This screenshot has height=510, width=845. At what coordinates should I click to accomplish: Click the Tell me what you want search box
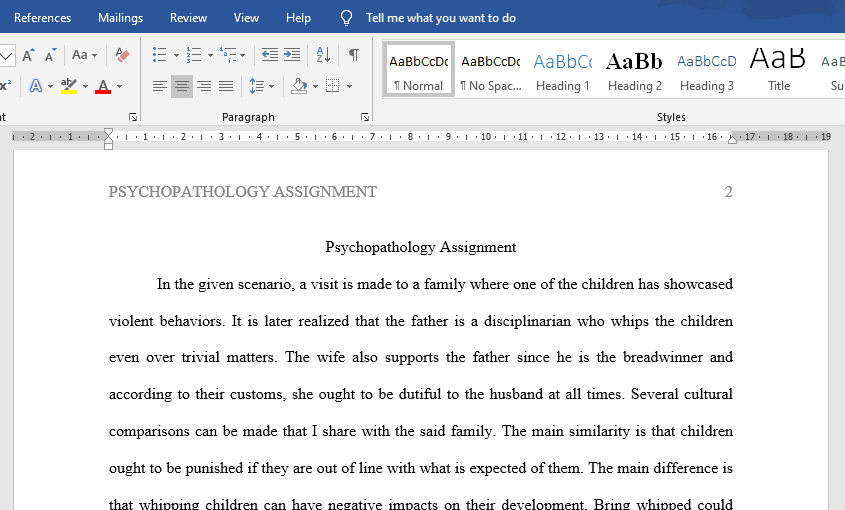click(441, 18)
